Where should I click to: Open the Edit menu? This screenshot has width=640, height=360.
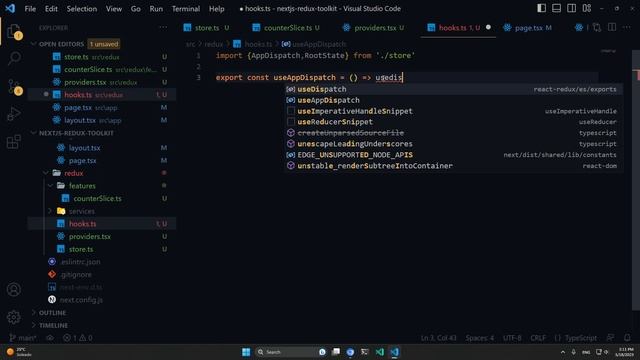click(51, 9)
